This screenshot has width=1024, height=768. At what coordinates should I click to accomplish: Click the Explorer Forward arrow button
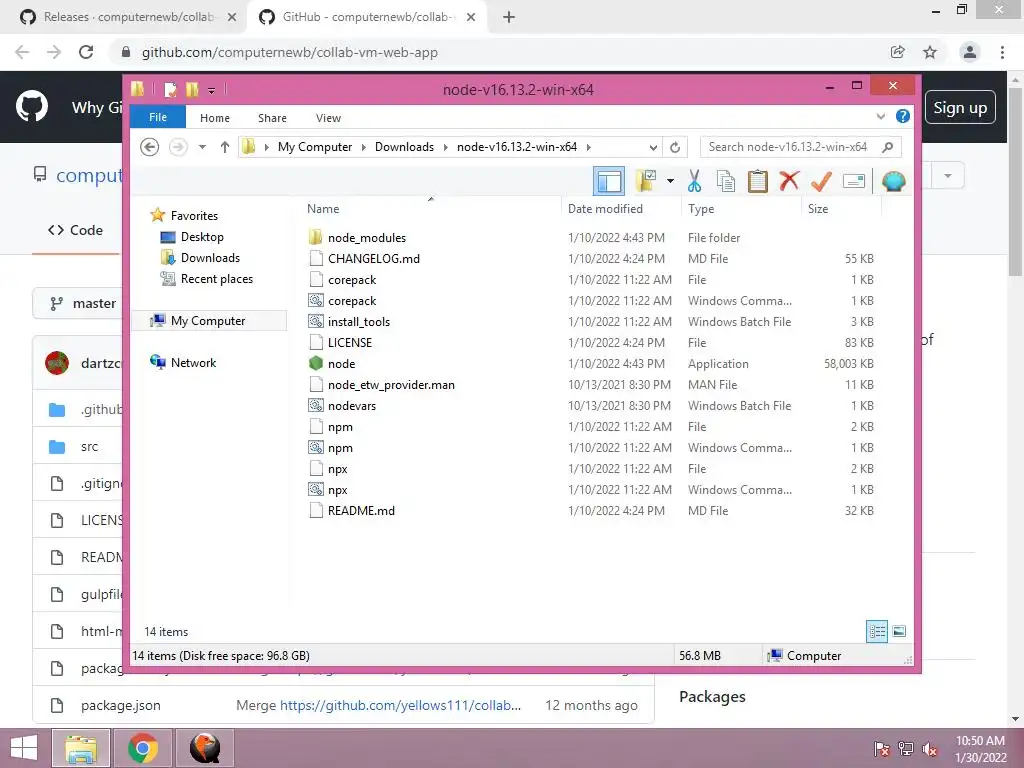point(178,147)
